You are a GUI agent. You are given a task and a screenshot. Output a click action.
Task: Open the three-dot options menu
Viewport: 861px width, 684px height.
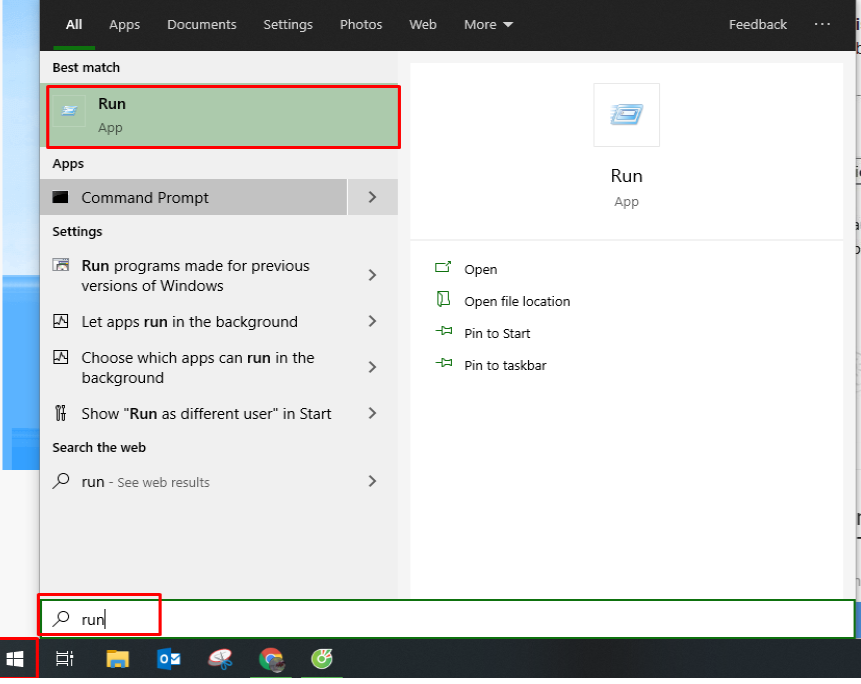point(822,24)
